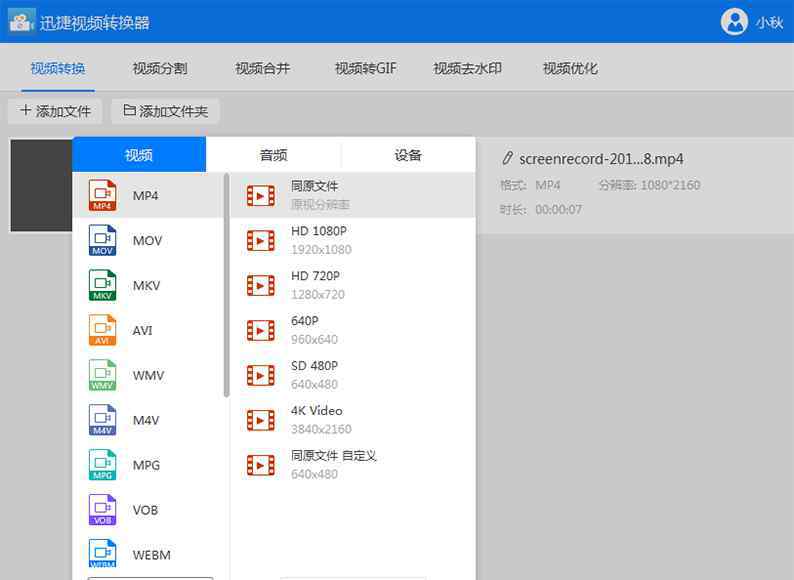Click film icon beside 同原文件 自定义
The image size is (794, 580).
[x=261, y=465]
